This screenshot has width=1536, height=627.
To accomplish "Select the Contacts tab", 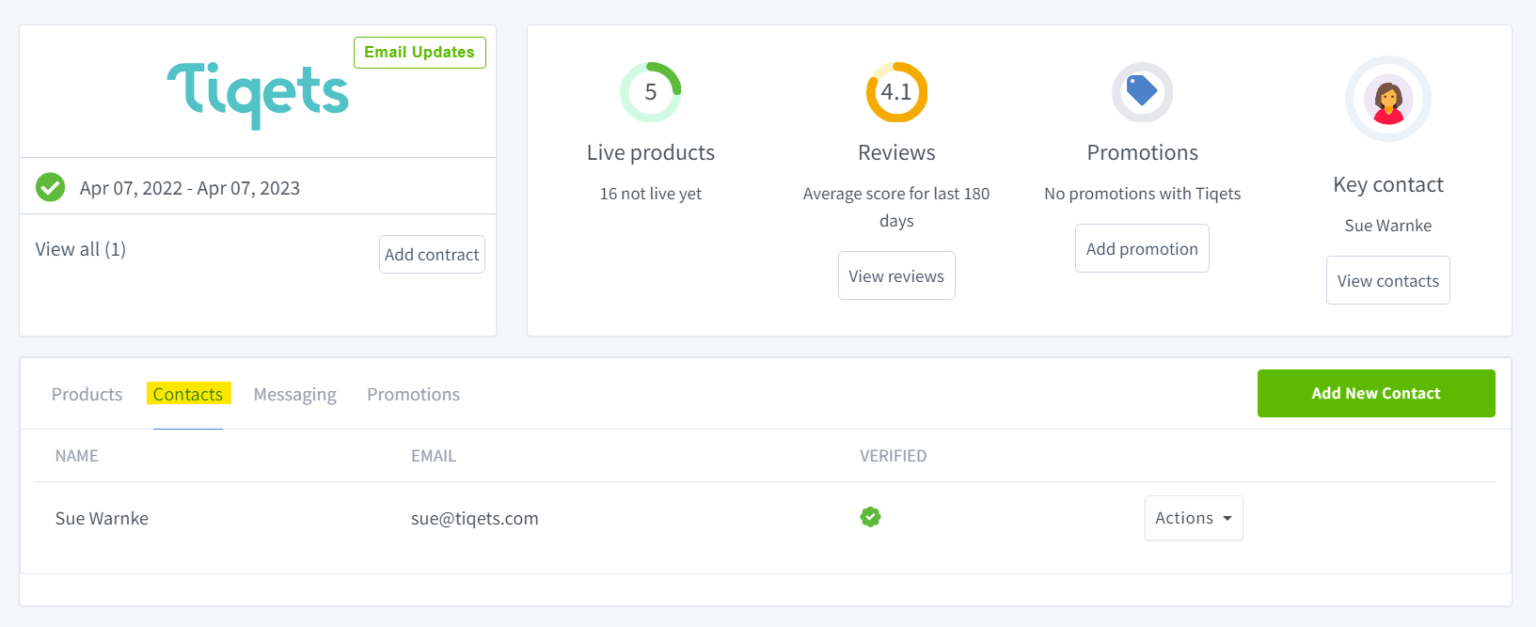I will click(188, 394).
